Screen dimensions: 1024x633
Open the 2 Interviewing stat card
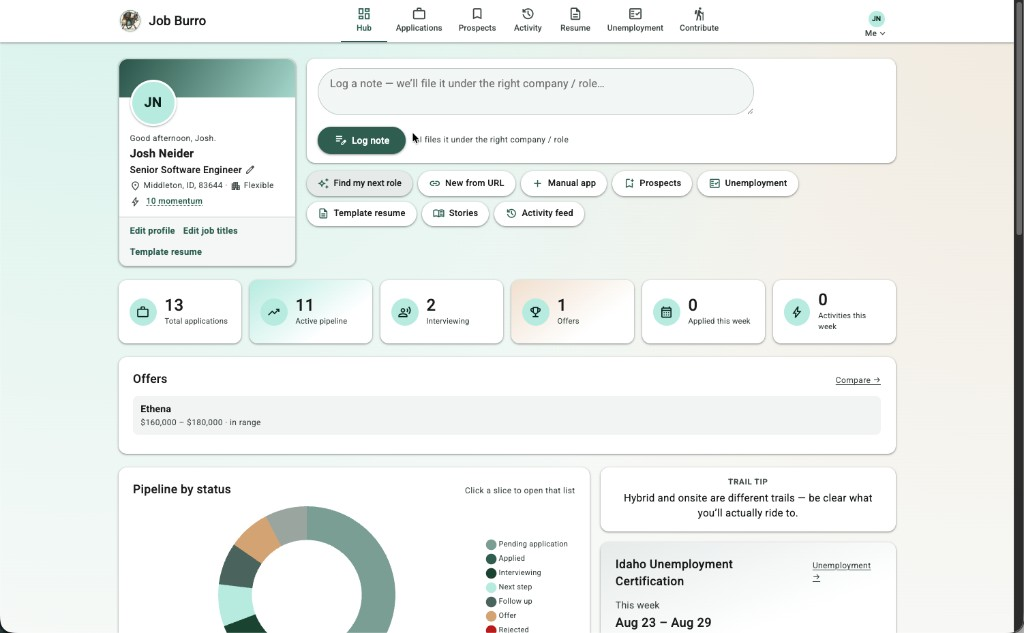[441, 312]
